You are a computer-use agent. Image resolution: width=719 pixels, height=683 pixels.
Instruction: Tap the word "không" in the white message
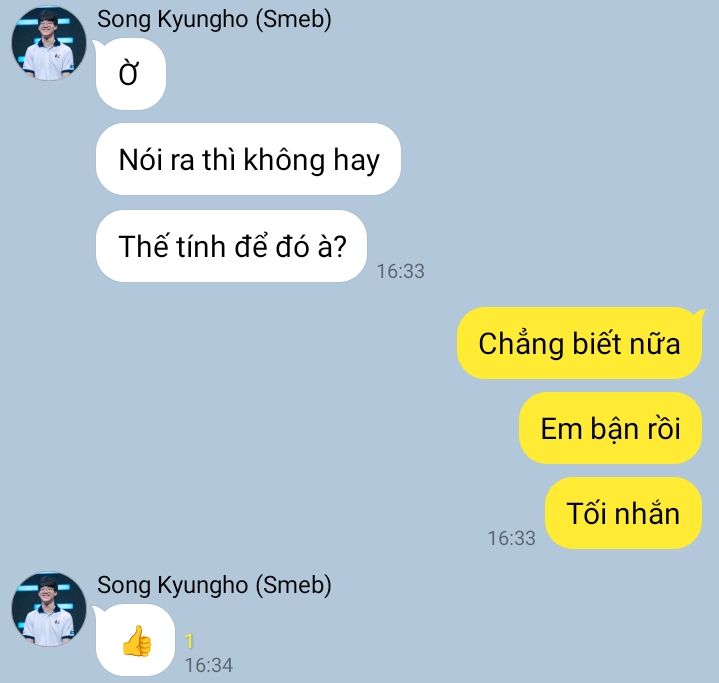pyautogui.click(x=284, y=161)
